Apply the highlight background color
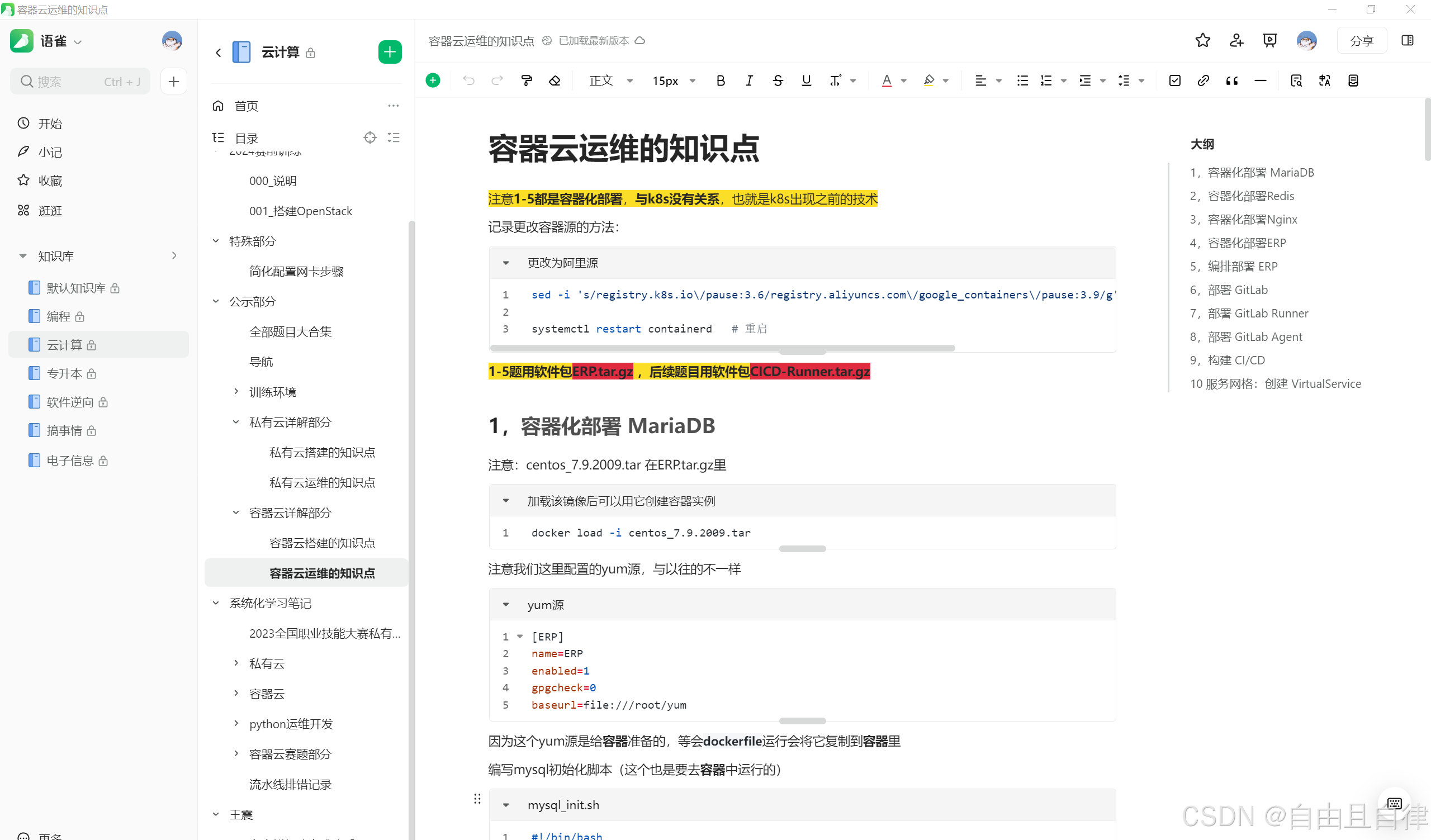 pyautogui.click(x=928, y=80)
